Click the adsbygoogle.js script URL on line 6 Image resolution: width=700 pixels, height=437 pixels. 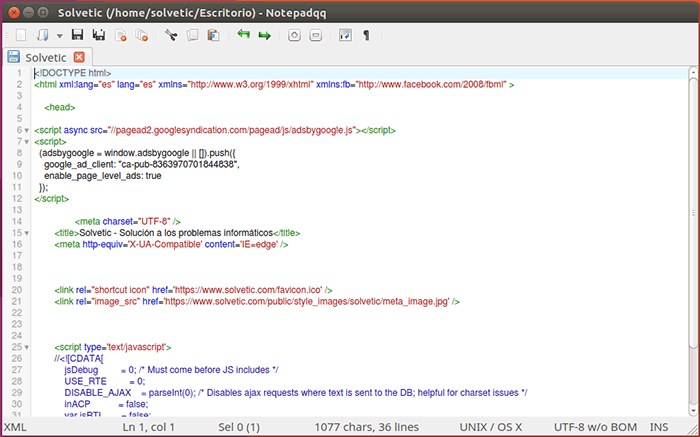point(231,130)
